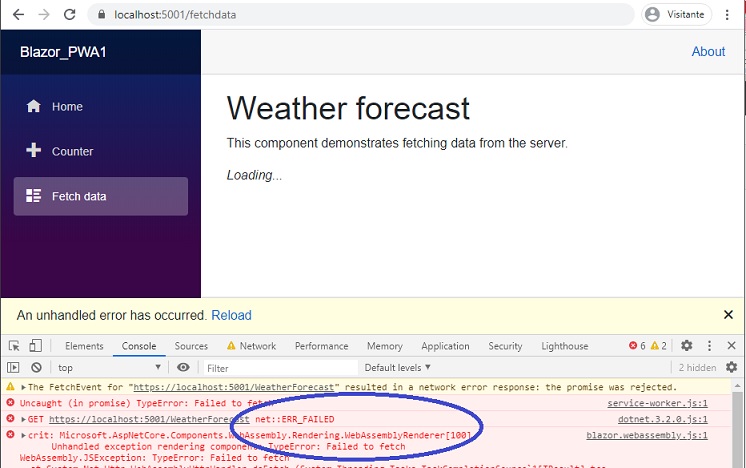This screenshot has height=468, width=746.
Task: Reload the page with the refresh icon
Action: (70, 15)
